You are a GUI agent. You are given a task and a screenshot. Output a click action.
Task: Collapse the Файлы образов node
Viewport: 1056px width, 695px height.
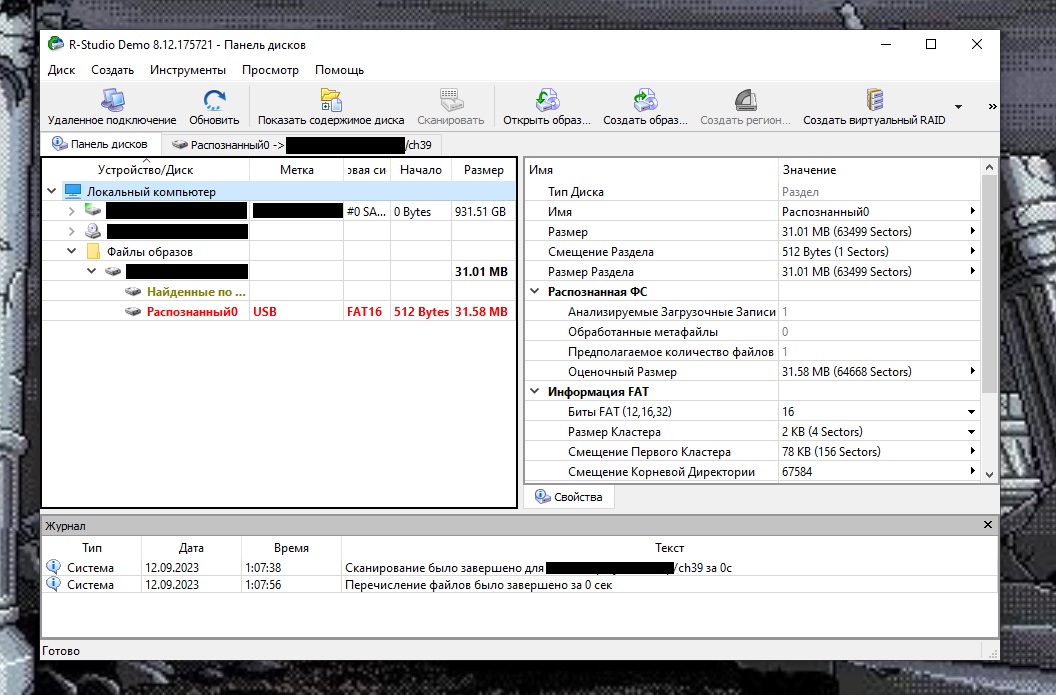point(71,251)
